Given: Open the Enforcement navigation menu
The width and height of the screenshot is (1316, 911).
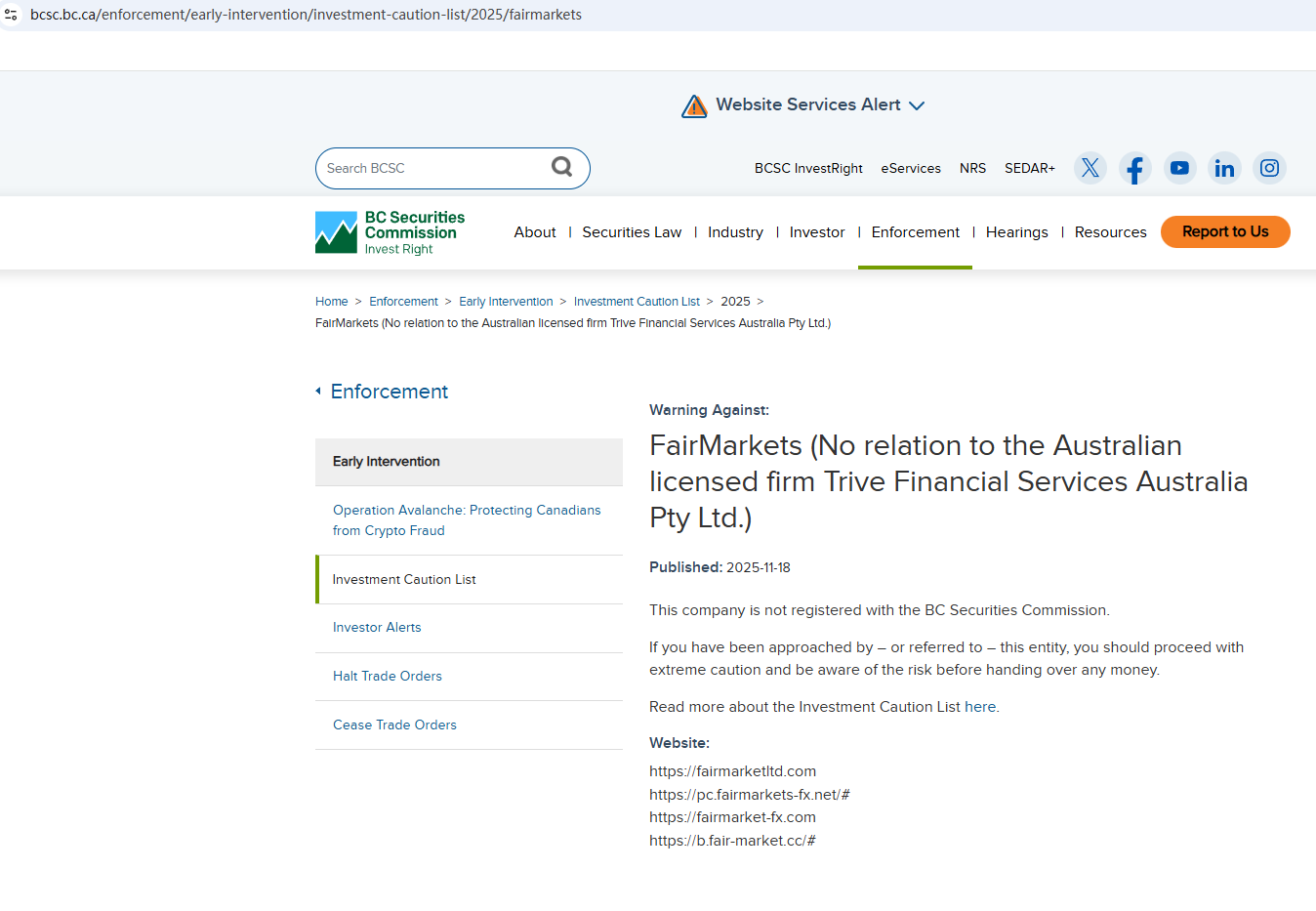Looking at the screenshot, I should 915,232.
